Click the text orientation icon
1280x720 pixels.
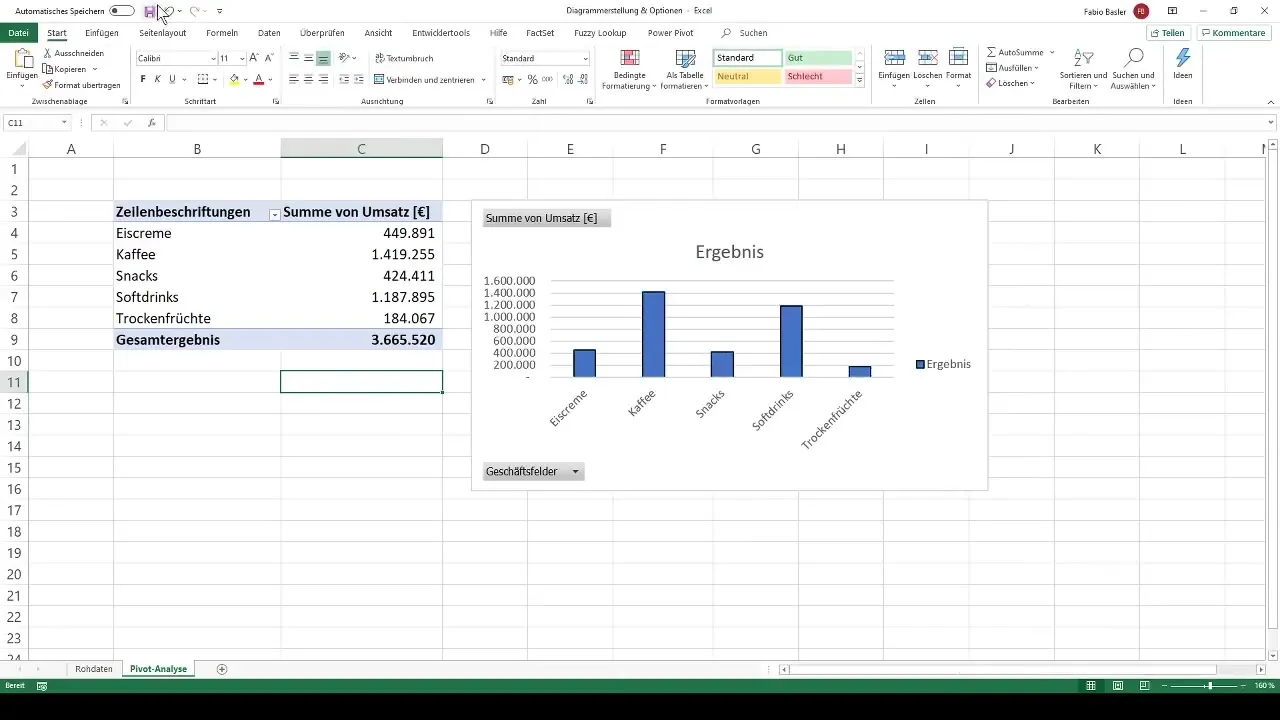click(344, 58)
